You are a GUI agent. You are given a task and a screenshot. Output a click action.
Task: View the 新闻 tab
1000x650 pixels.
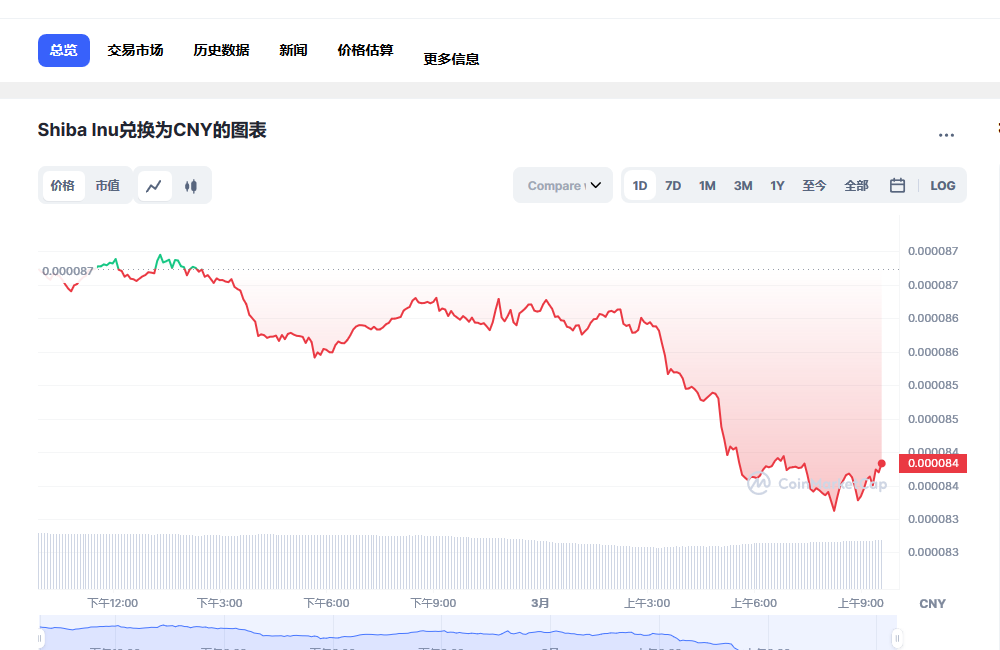tap(293, 50)
